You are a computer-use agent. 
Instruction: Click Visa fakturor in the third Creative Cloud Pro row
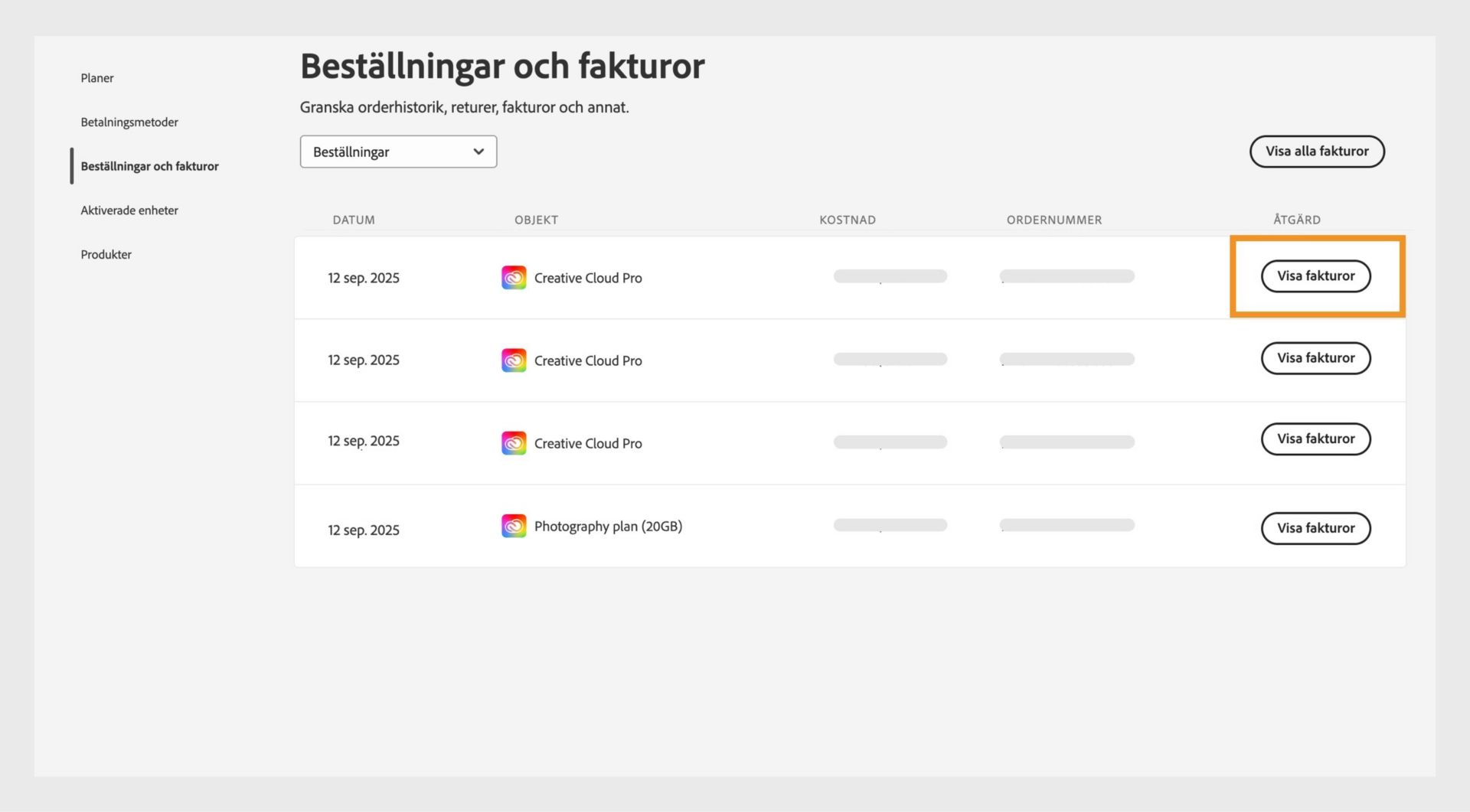(x=1315, y=439)
